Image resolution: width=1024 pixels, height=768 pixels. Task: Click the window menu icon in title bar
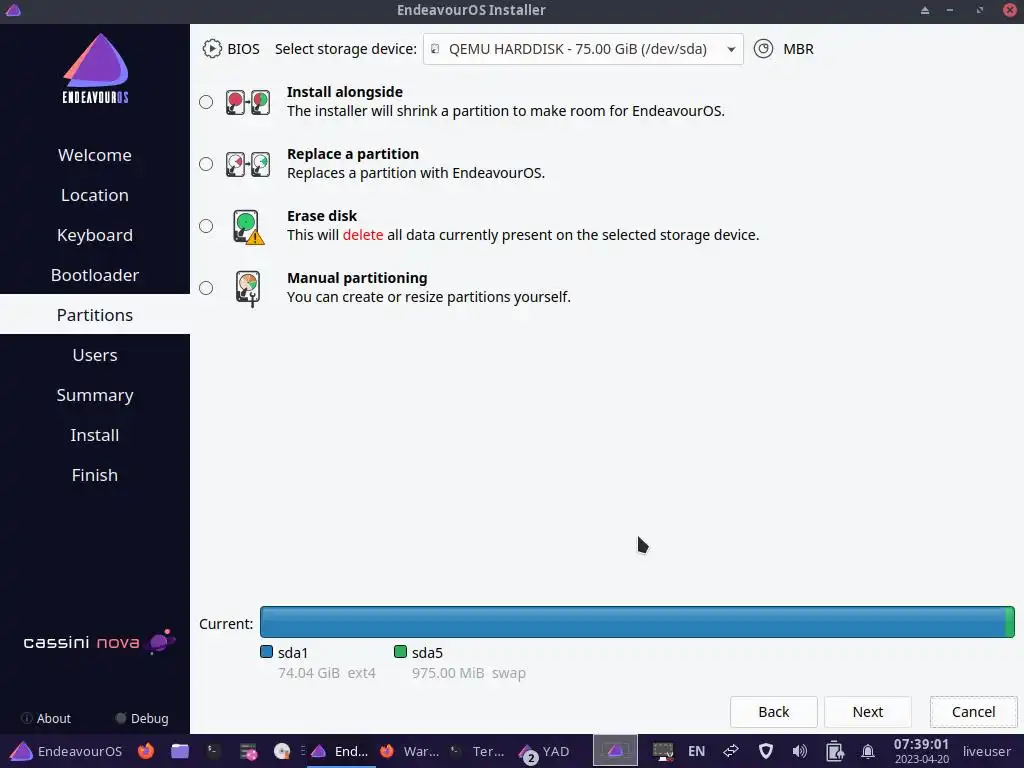click(13, 10)
